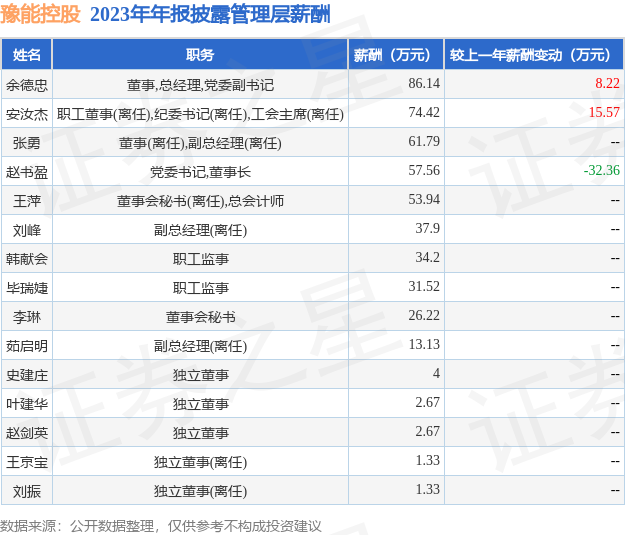Click 茹启明's position cell 副总经理(离任)
The image size is (625, 535).
[x=200, y=346]
